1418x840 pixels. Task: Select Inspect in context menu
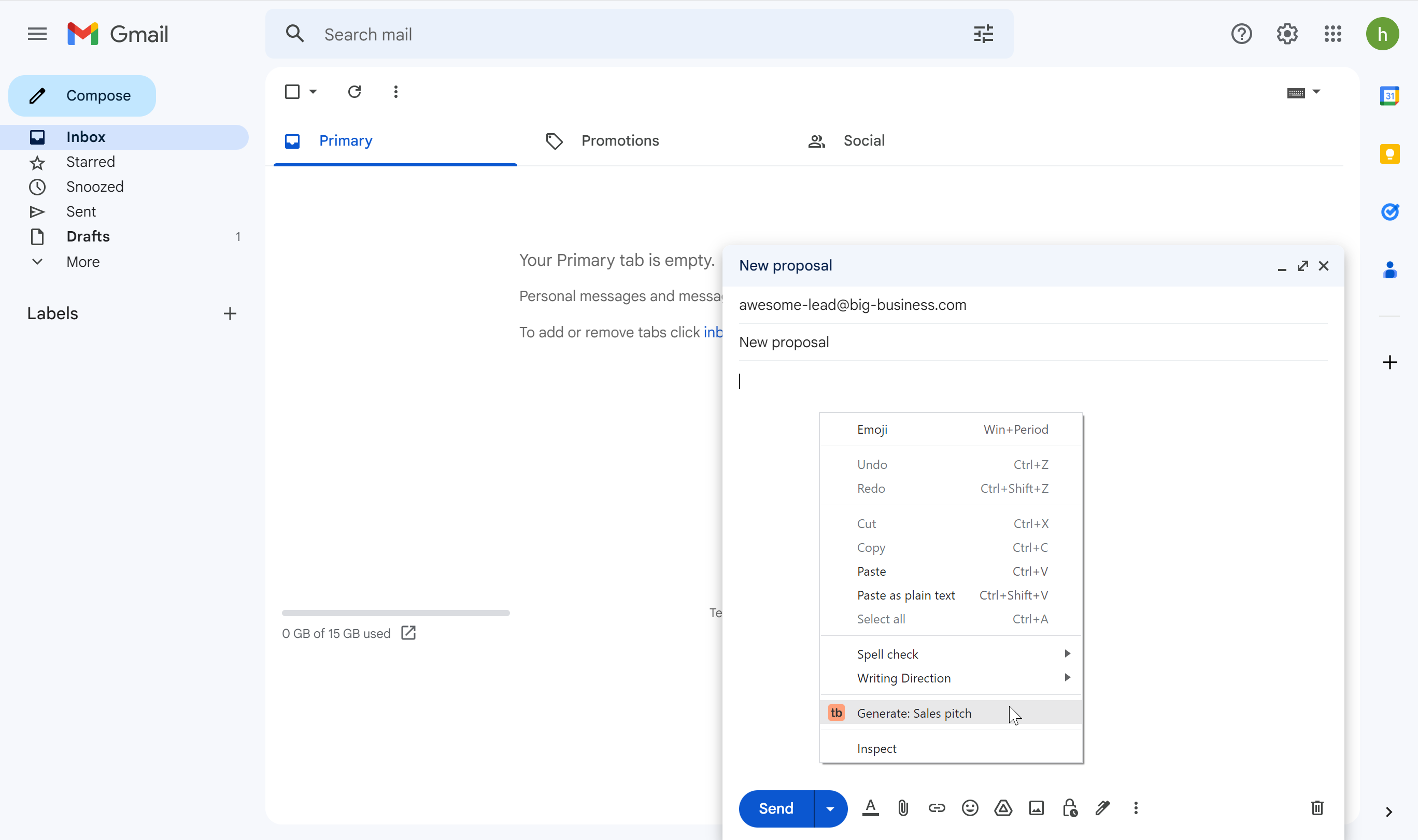pos(951,748)
